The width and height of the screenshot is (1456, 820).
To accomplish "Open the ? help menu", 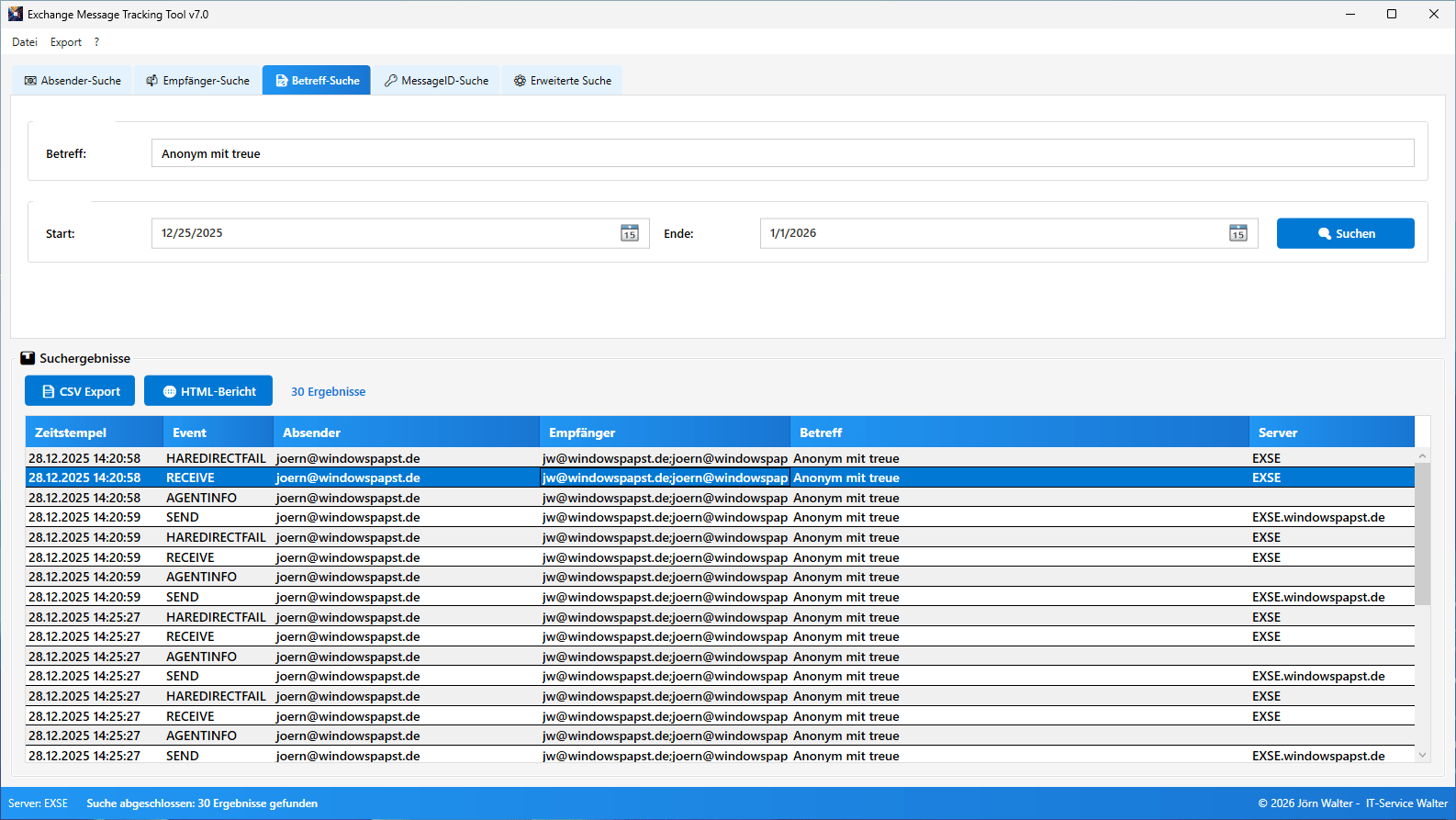I will tap(96, 42).
